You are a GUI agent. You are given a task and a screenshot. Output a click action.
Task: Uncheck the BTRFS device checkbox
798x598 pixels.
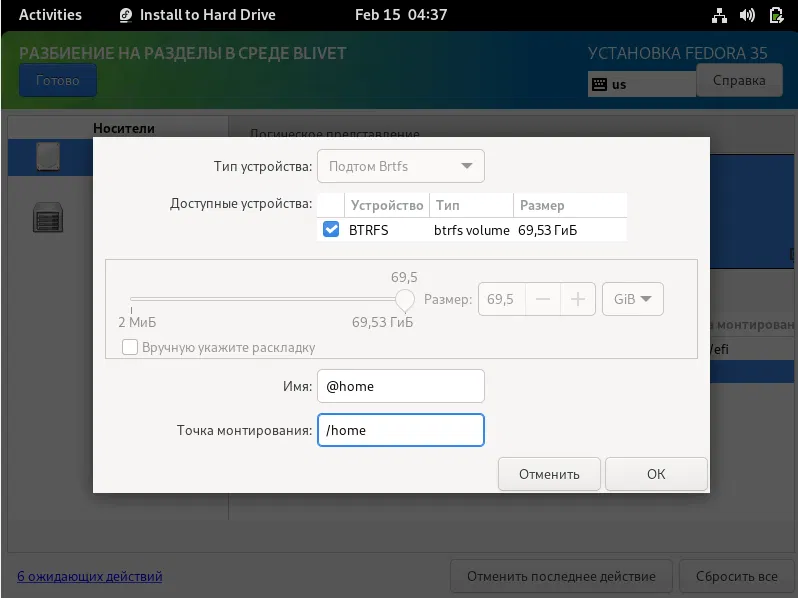(331, 230)
